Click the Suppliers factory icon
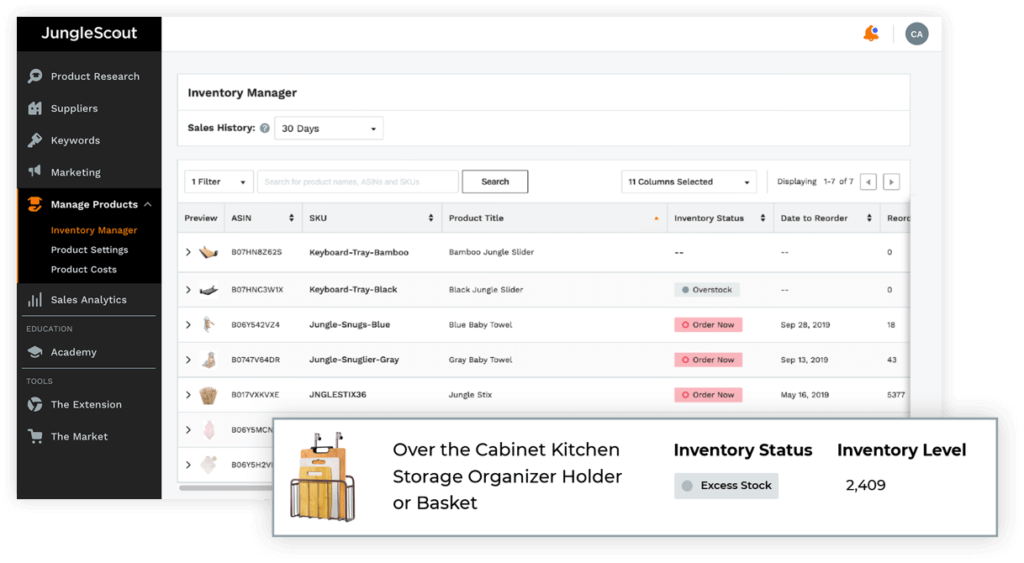 tap(35, 108)
